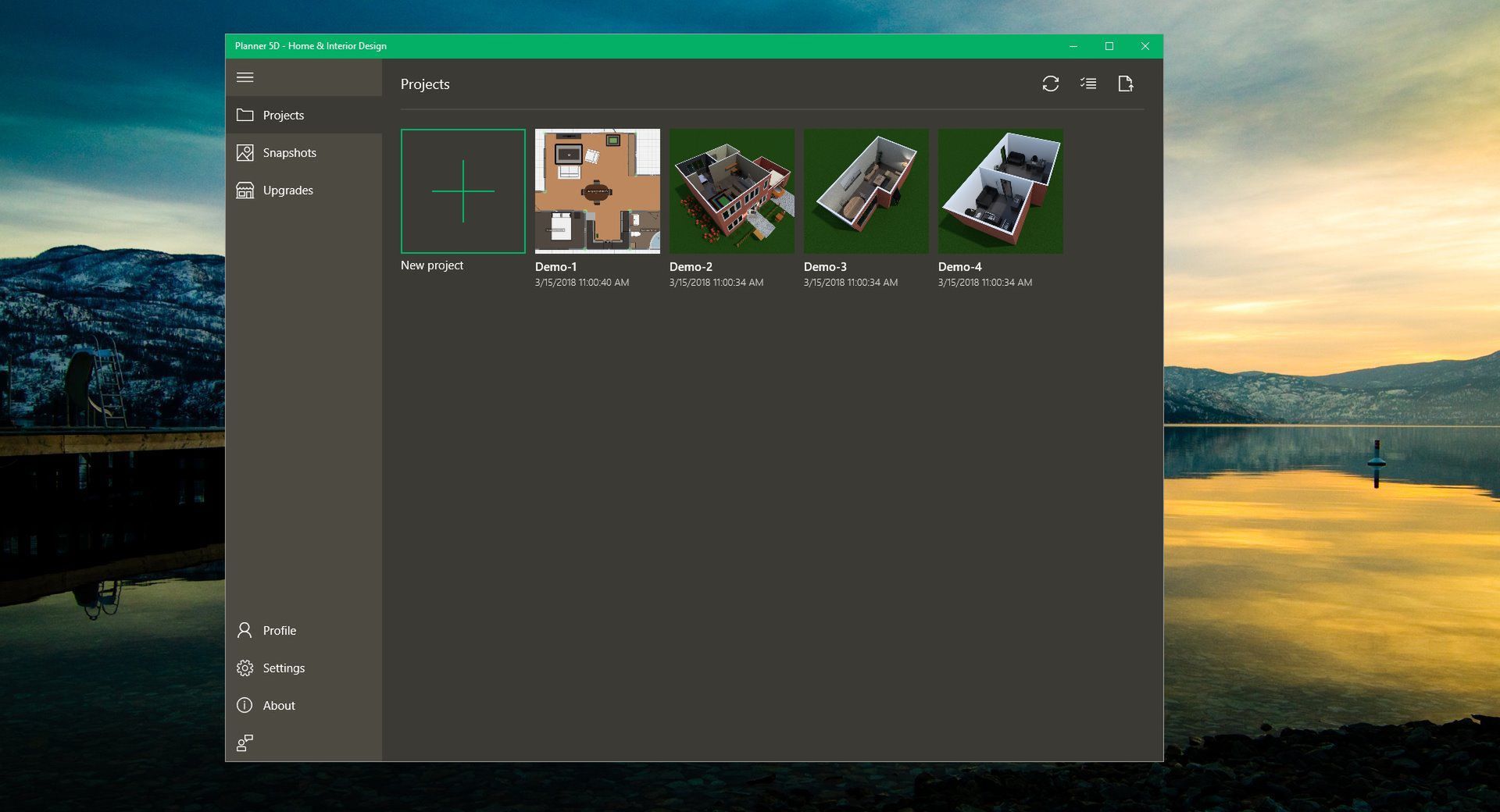Open Upgrades section label
Screen dimensions: 1500x812
pyautogui.click(x=287, y=191)
